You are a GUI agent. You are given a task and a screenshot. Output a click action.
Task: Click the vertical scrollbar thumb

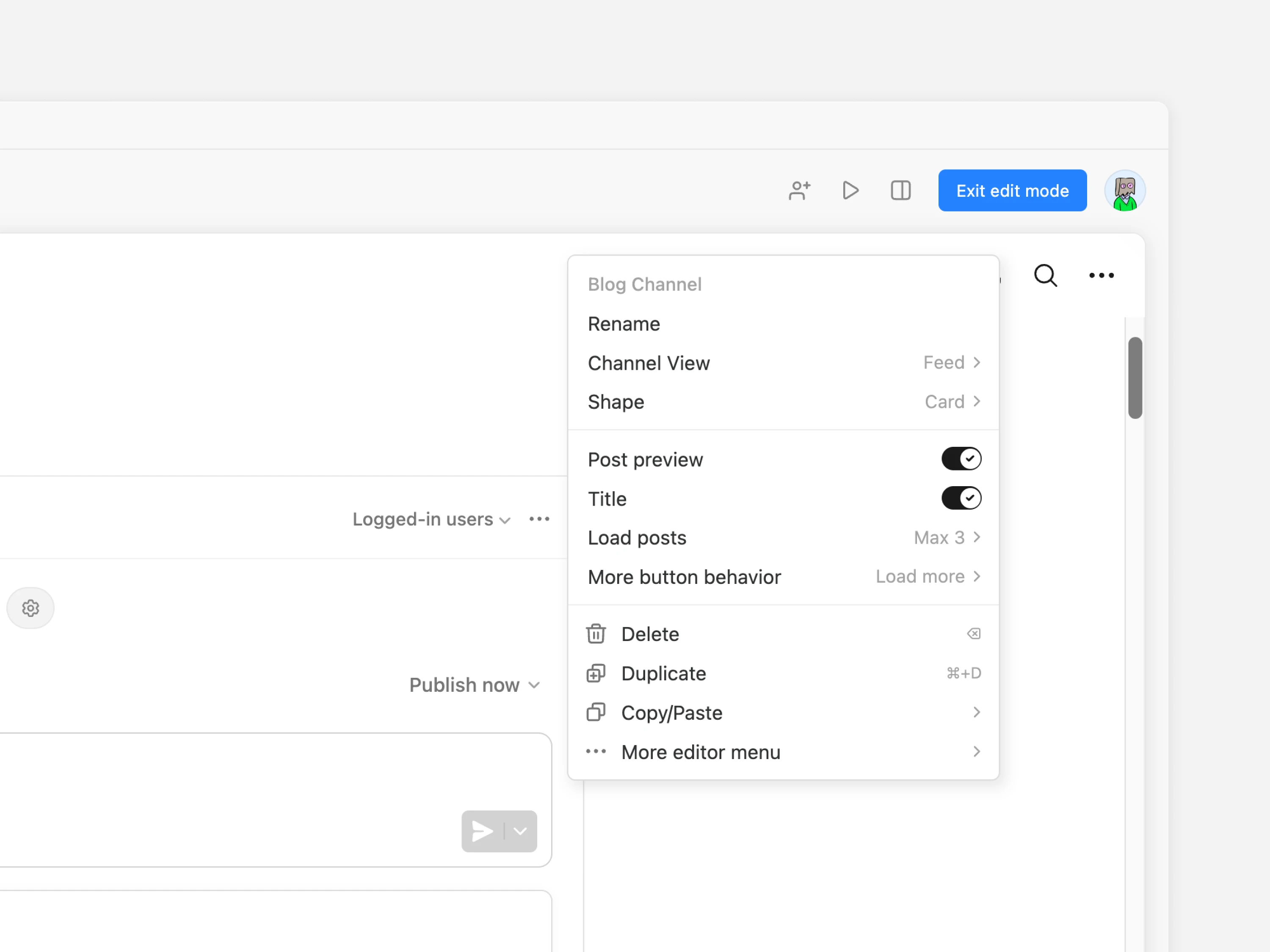1135,377
